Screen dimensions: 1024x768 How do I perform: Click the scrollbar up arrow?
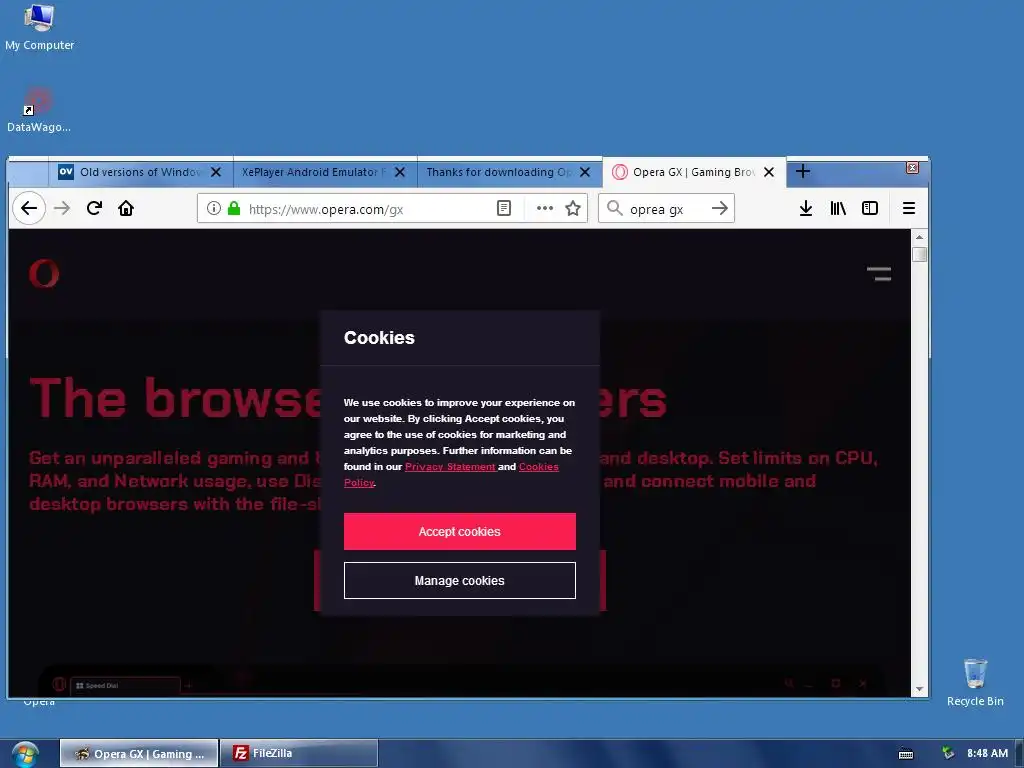(920, 237)
